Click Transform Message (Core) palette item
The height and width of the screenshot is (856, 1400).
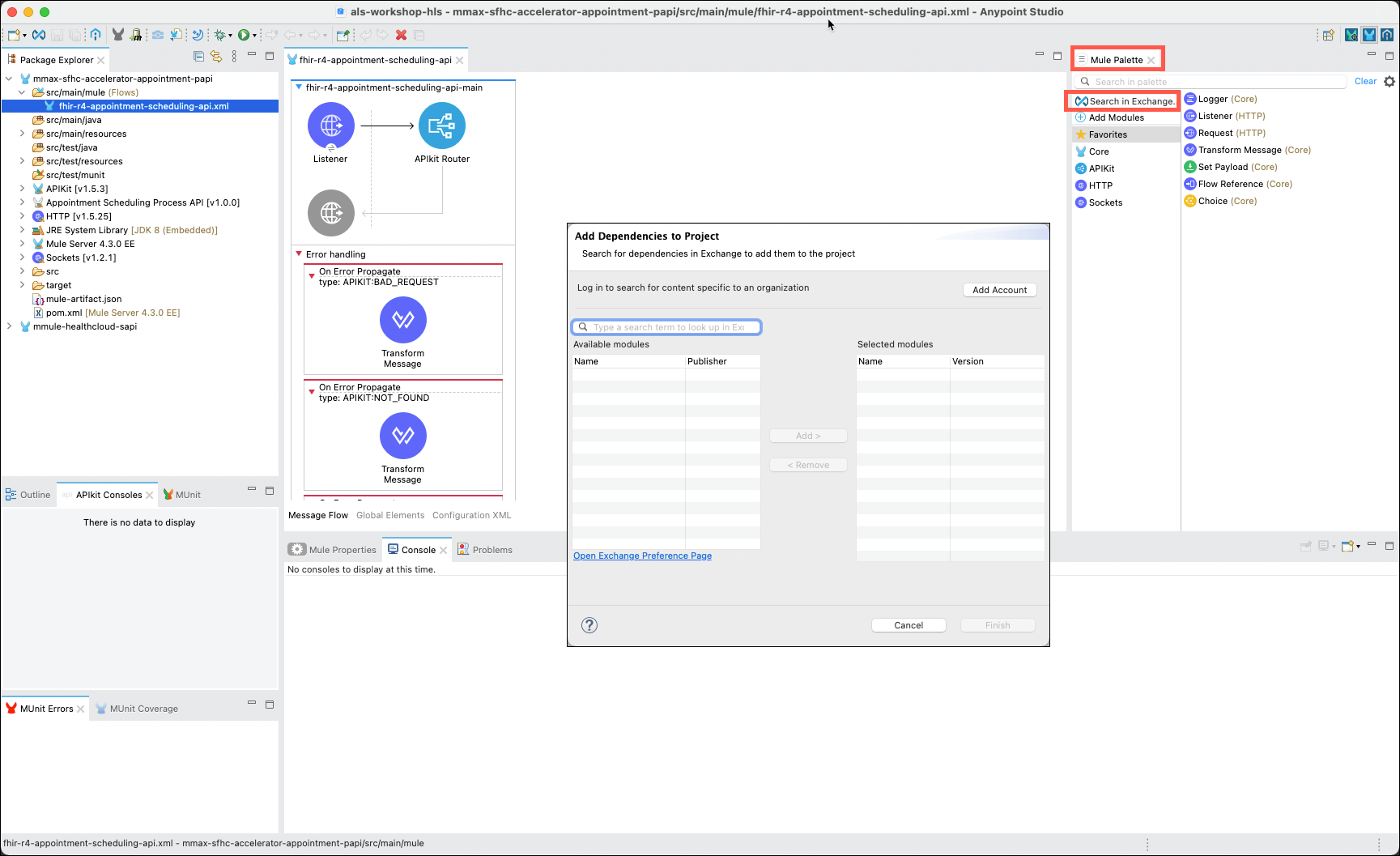[x=1248, y=150]
